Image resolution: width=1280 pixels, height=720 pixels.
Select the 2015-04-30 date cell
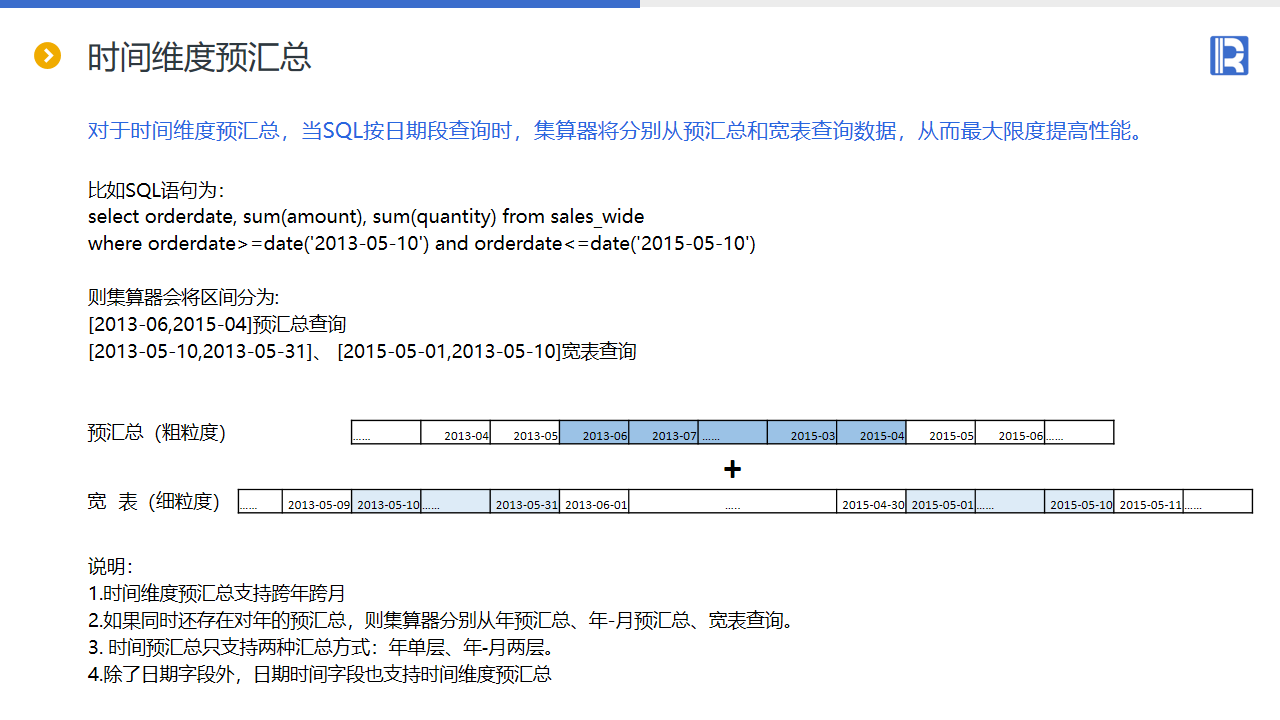click(x=872, y=501)
